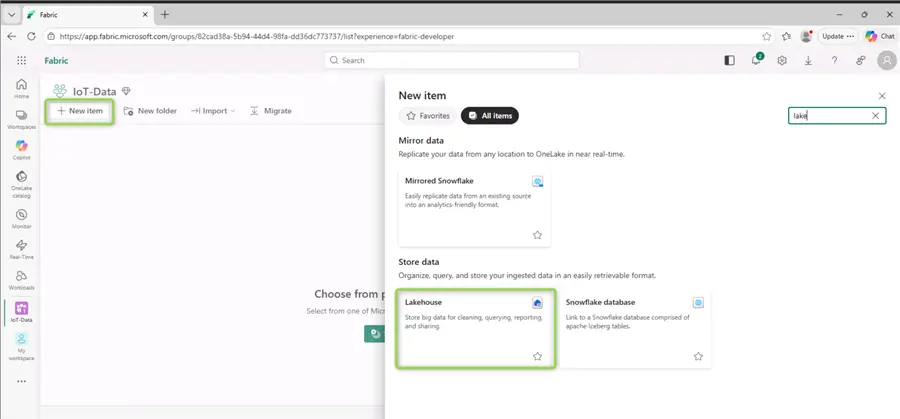The width and height of the screenshot is (900, 419).
Task: Open the Help question mark
Action: click(x=835, y=60)
